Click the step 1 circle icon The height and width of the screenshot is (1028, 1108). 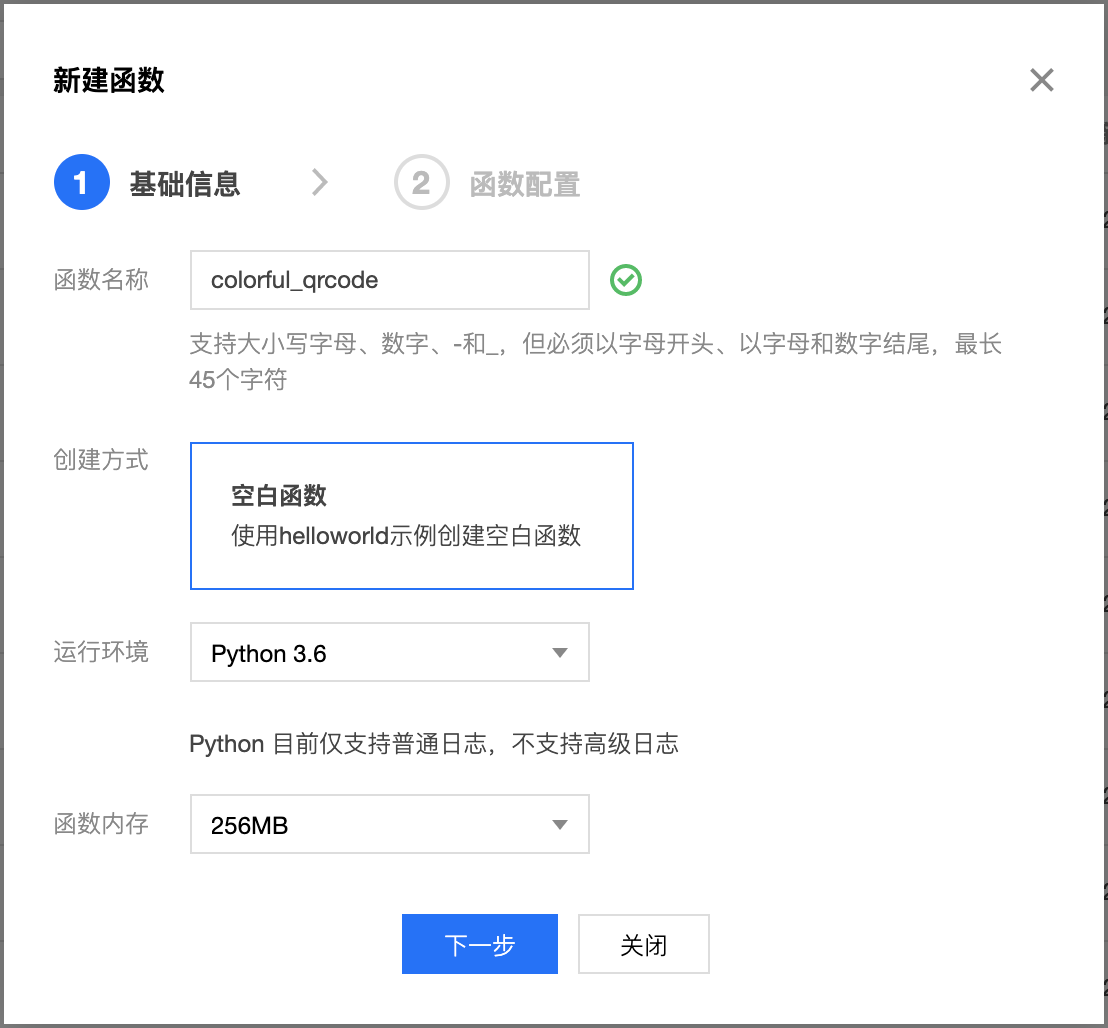point(81,182)
